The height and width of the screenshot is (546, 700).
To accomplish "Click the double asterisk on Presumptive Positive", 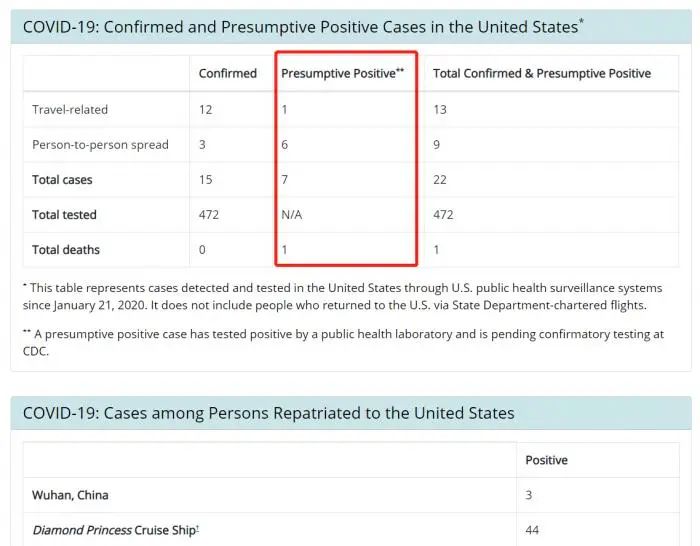I will [x=400, y=70].
